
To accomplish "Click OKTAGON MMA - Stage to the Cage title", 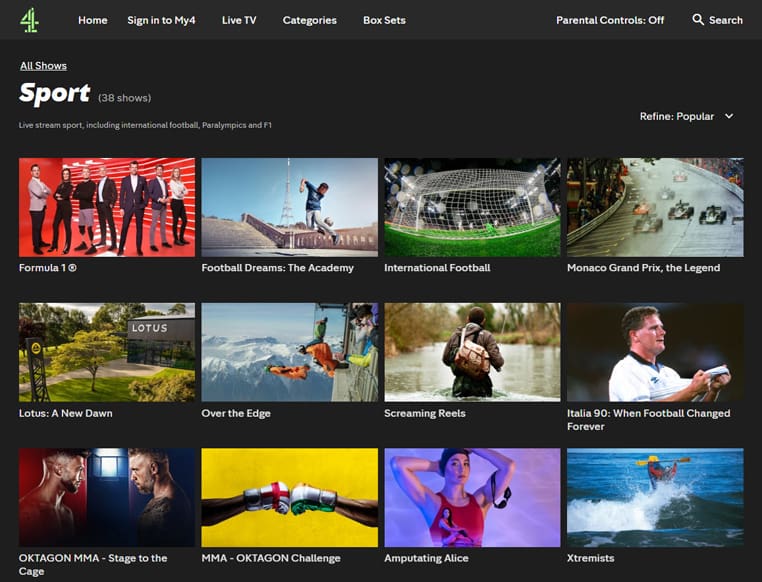I will [x=93, y=565].
